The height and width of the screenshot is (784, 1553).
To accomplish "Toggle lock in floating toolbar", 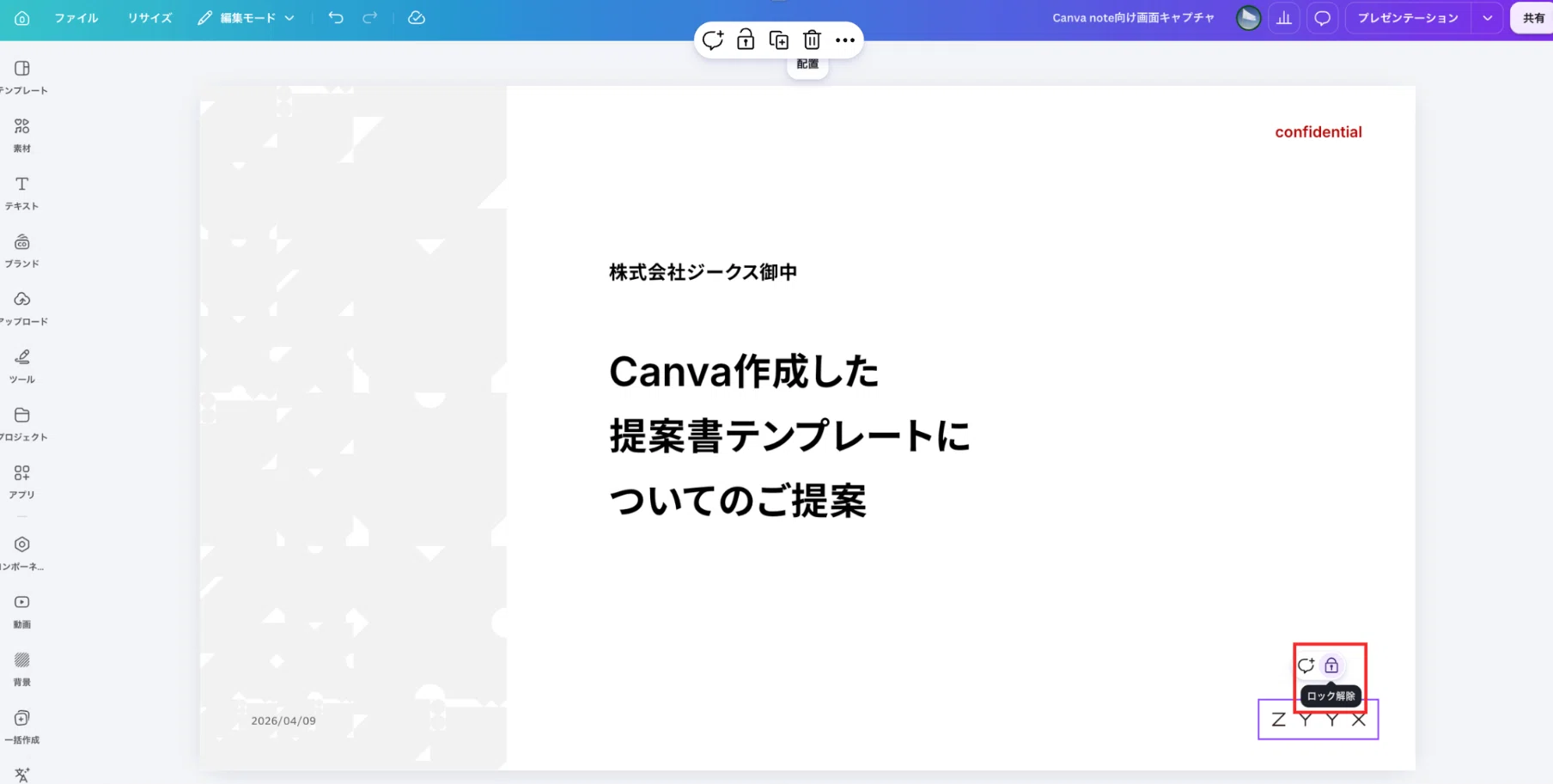I will pos(746,40).
